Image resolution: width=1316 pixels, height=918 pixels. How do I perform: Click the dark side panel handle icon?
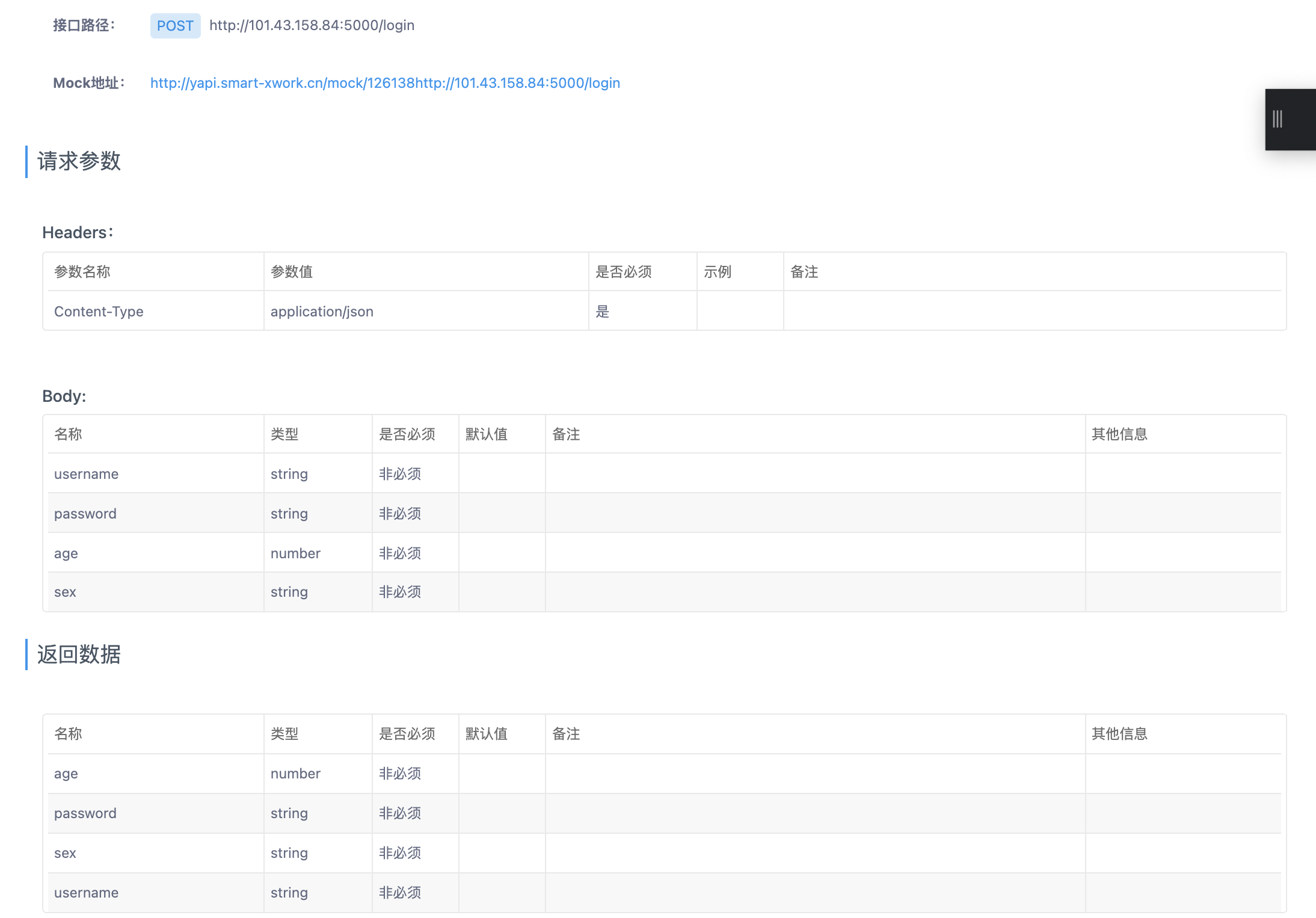coord(1278,119)
